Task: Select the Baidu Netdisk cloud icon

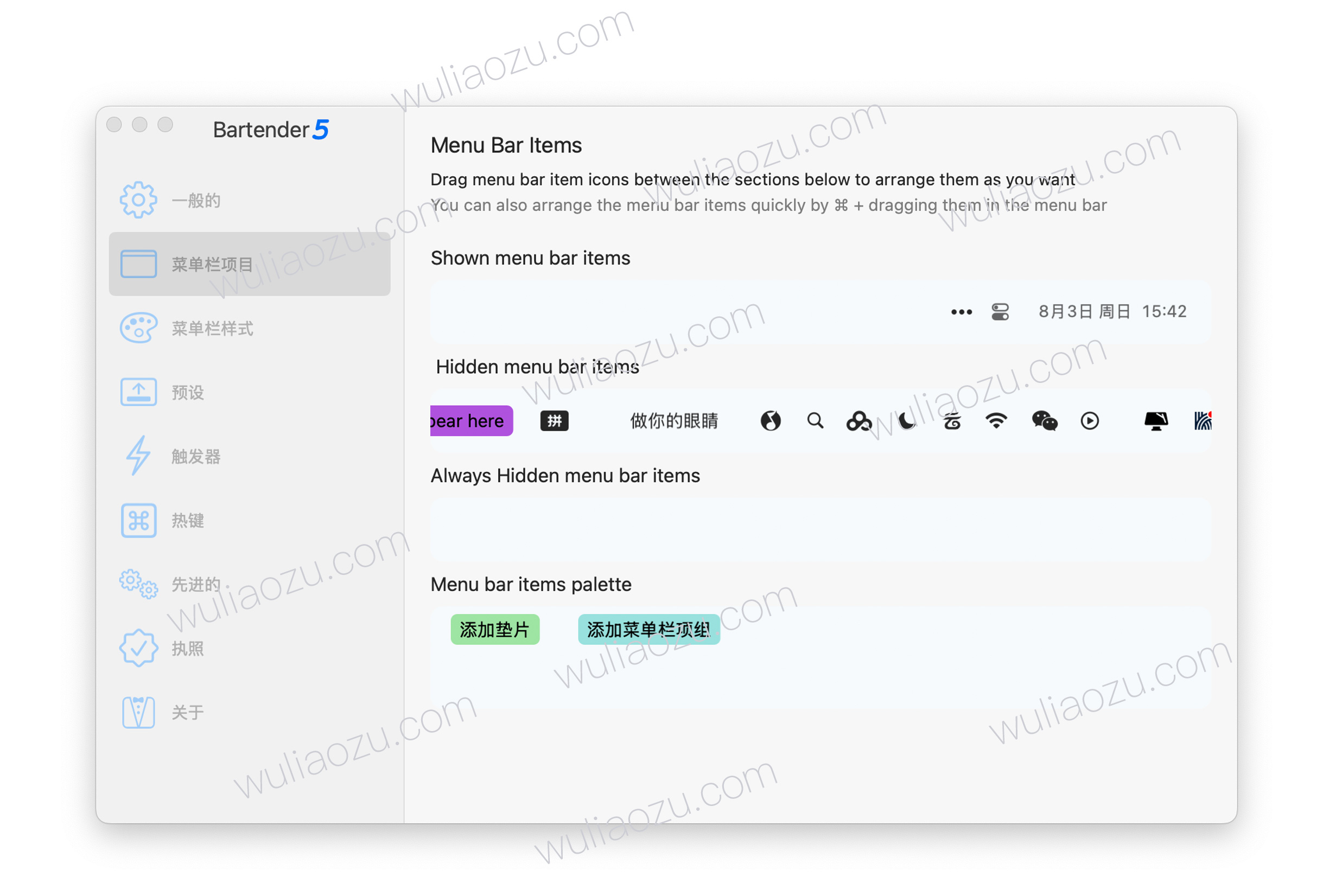Action: pos(859,421)
